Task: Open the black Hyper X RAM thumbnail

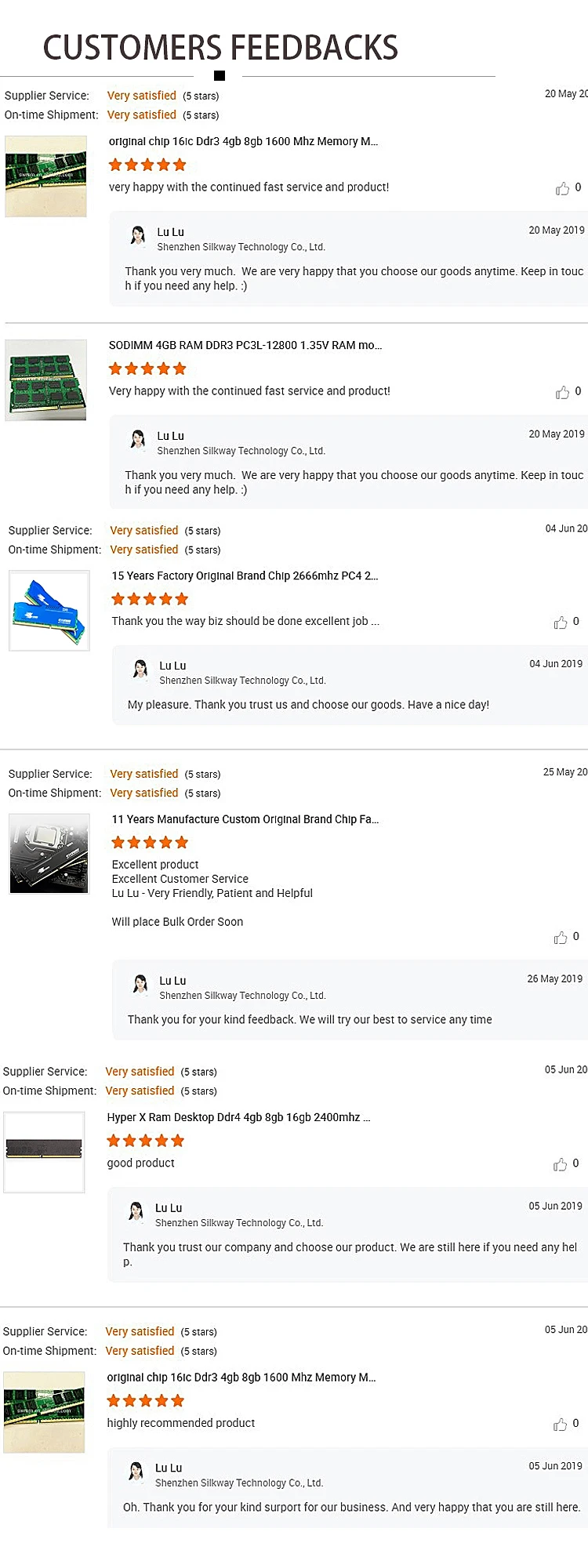Action: point(44,1152)
